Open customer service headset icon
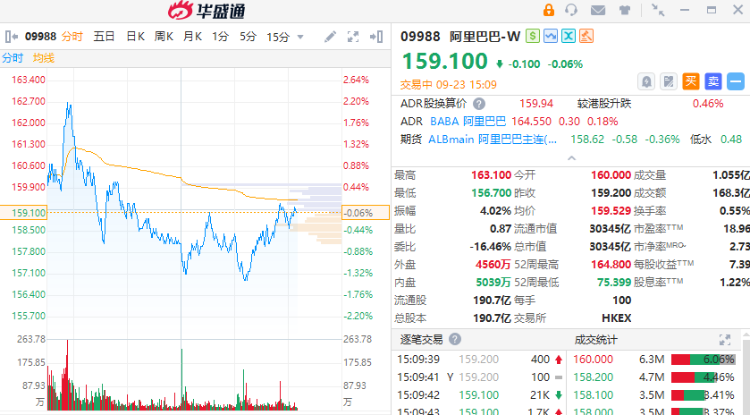 tap(571, 10)
